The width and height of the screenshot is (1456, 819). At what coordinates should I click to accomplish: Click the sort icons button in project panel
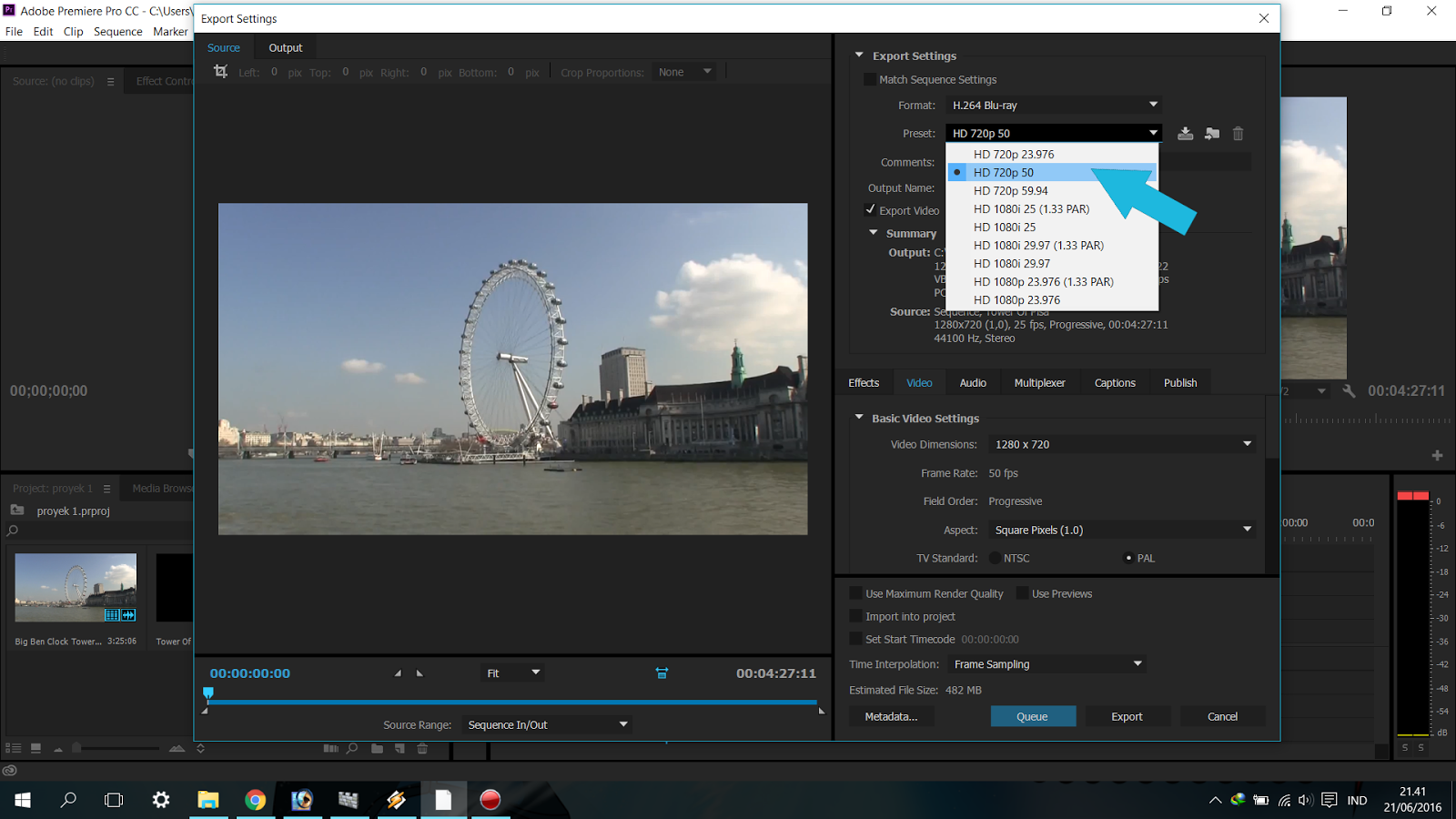pos(200,748)
